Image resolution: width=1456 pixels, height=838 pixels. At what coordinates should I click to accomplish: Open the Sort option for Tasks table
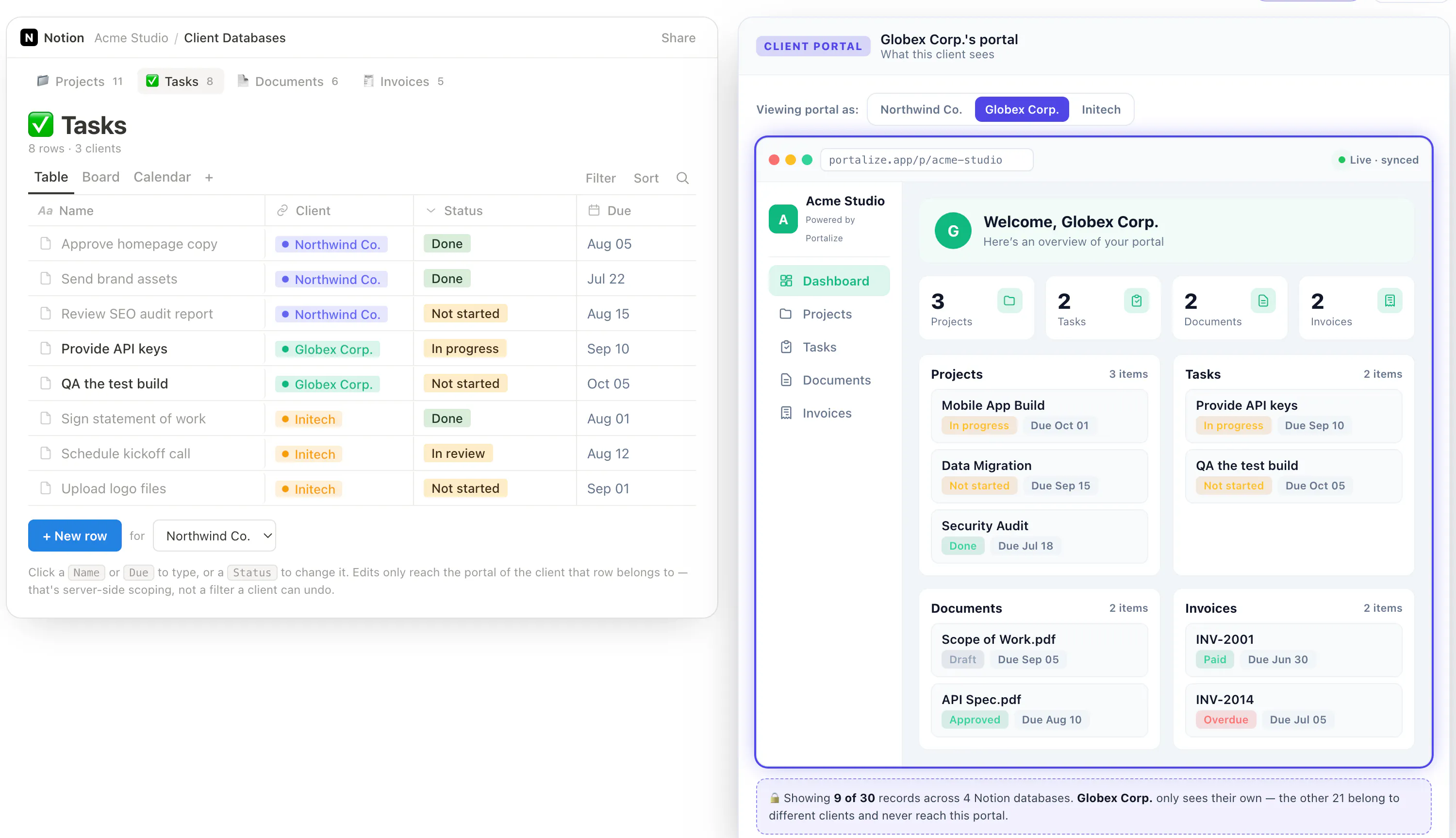645,178
